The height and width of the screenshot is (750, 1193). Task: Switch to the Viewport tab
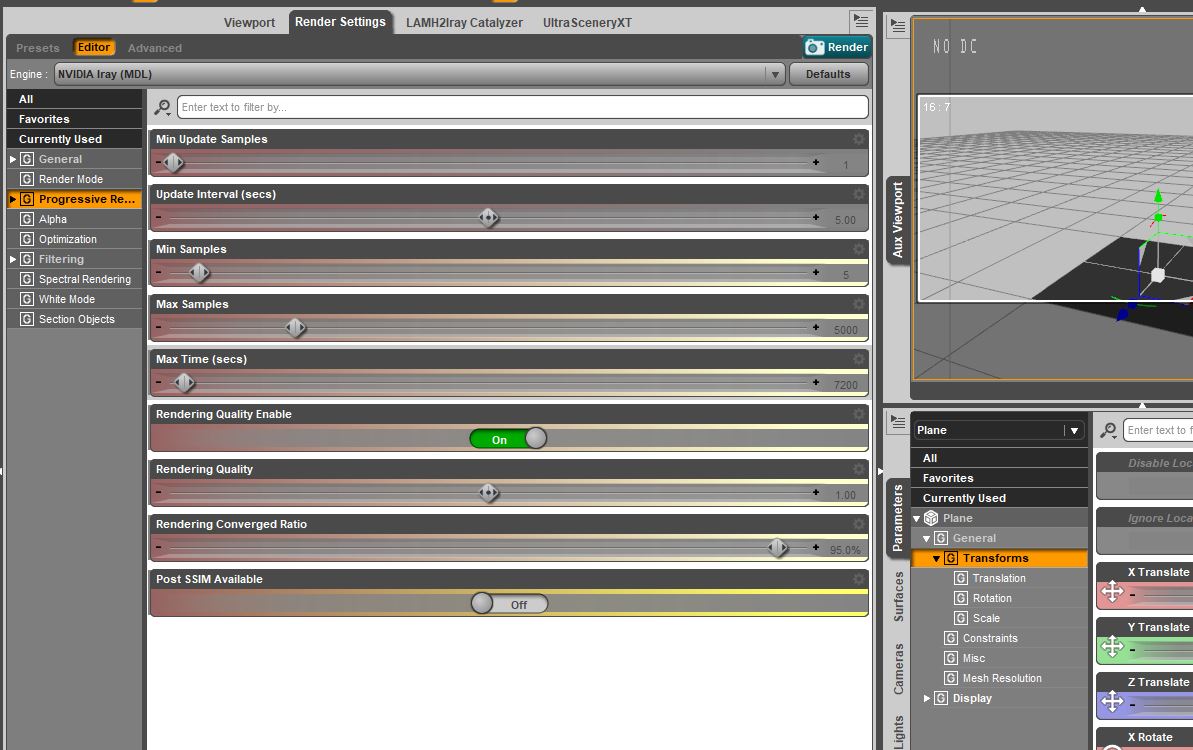[x=250, y=23]
